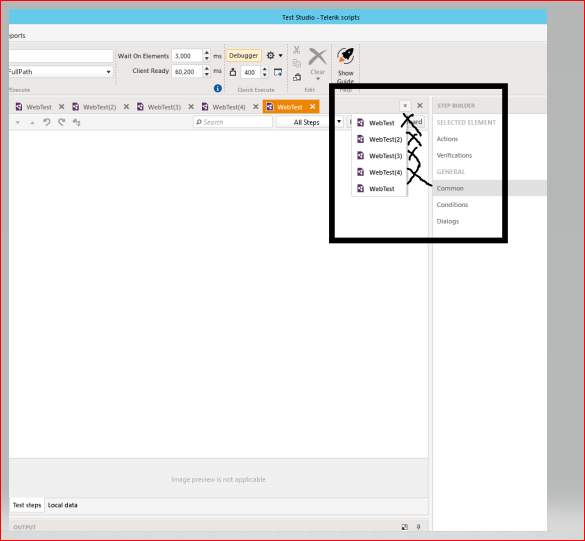Open the Test steps bottom tab
585x541 pixels.
click(27, 505)
